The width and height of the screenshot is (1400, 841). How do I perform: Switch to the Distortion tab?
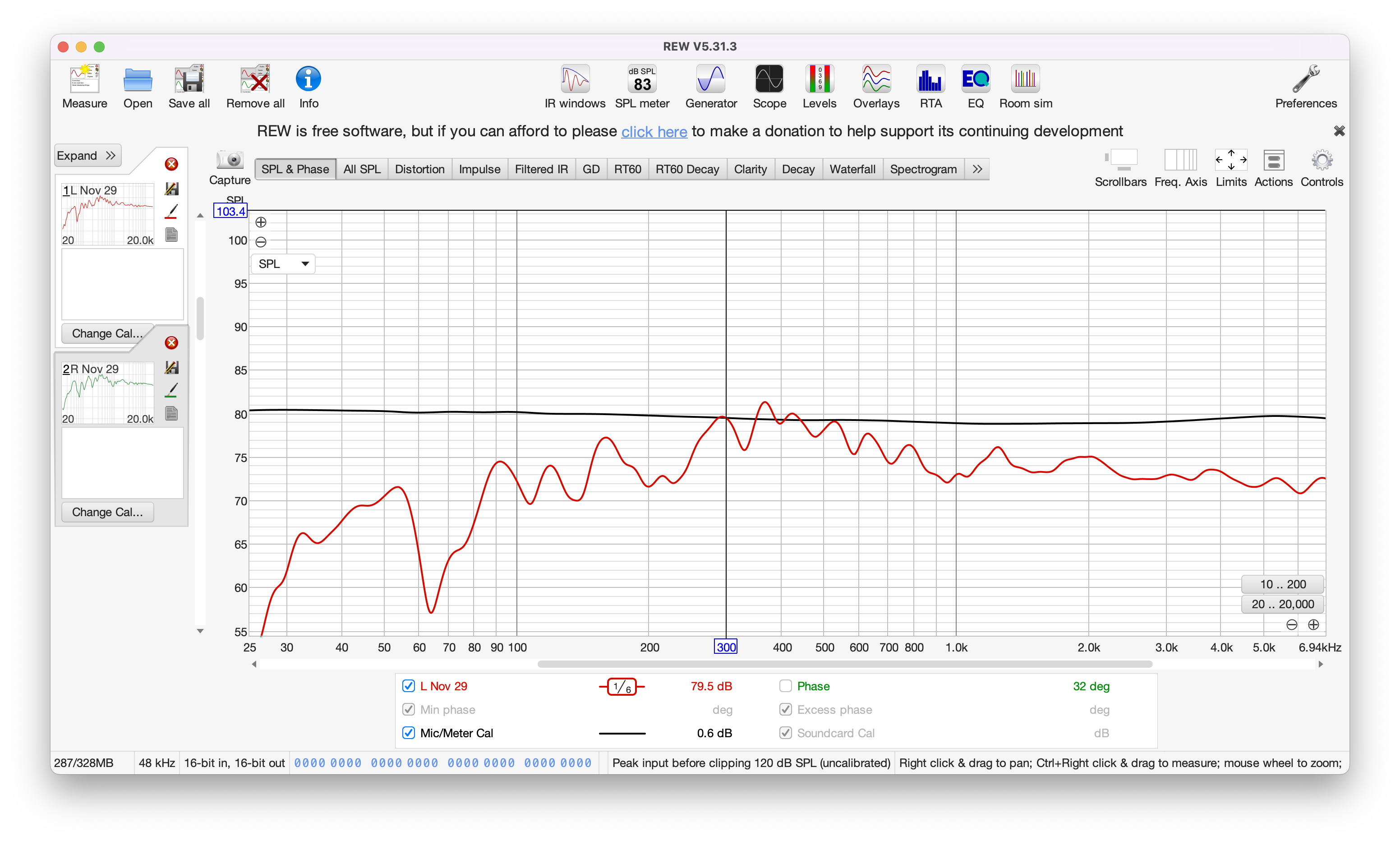tap(419, 169)
